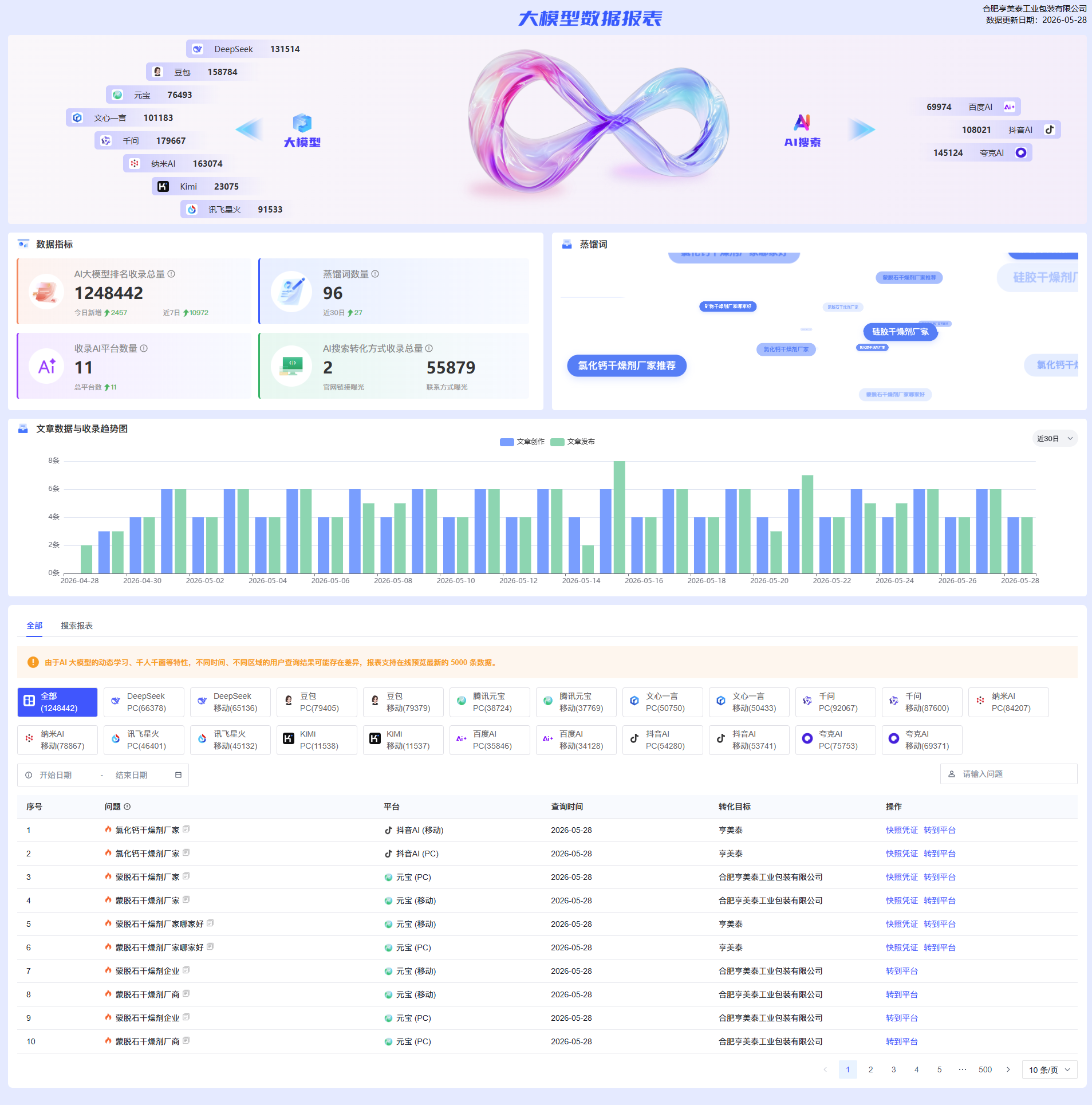Copy the question text in table row 10

pyautogui.click(x=186, y=1041)
